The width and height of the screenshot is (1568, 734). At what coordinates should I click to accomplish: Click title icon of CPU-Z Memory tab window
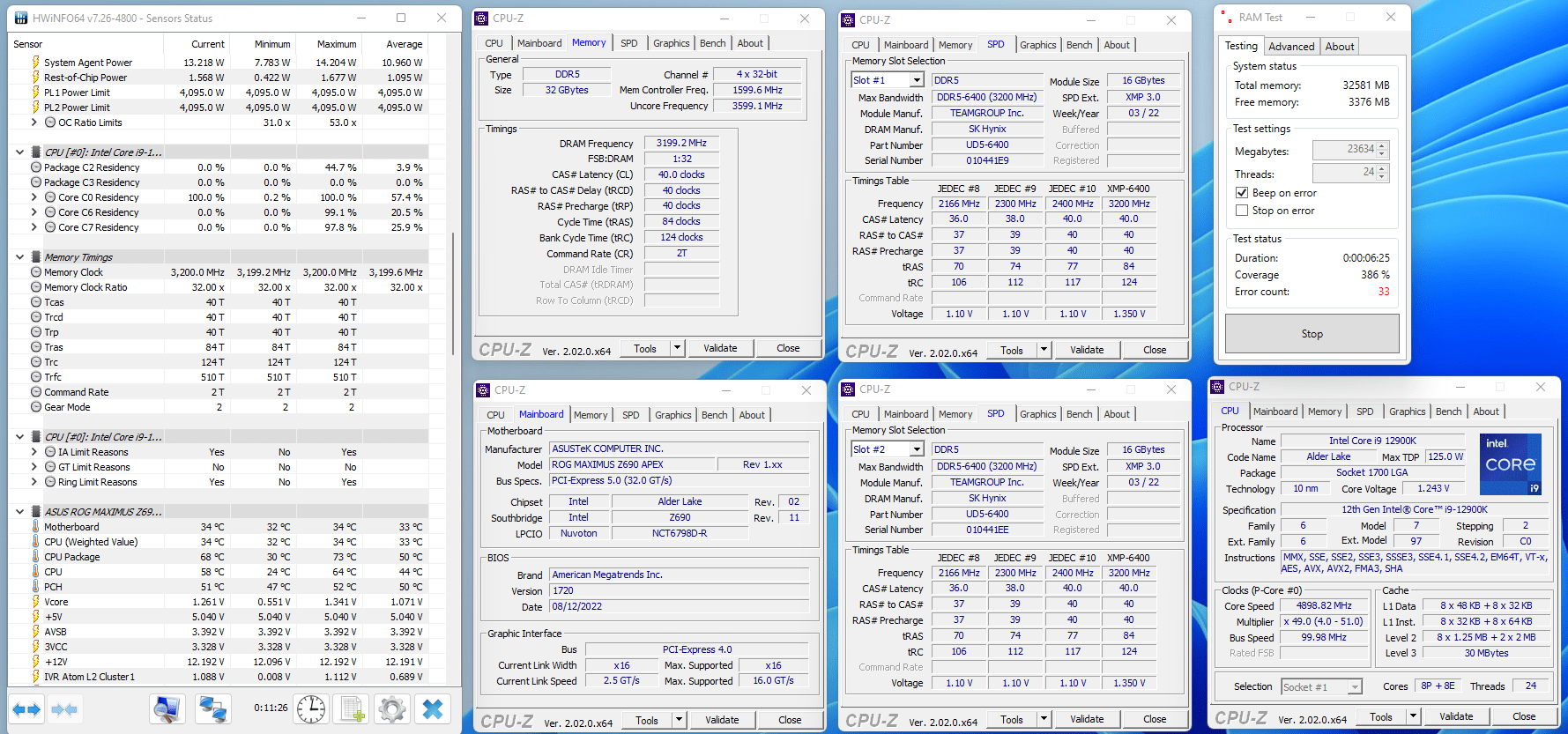pyautogui.click(x=482, y=19)
